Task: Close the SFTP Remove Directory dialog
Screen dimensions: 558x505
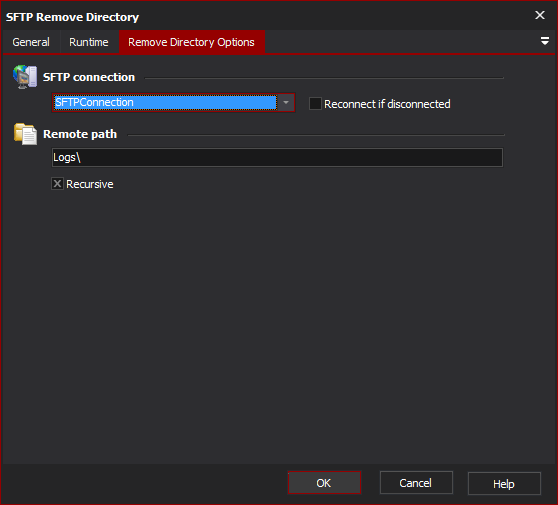Action: (x=540, y=15)
